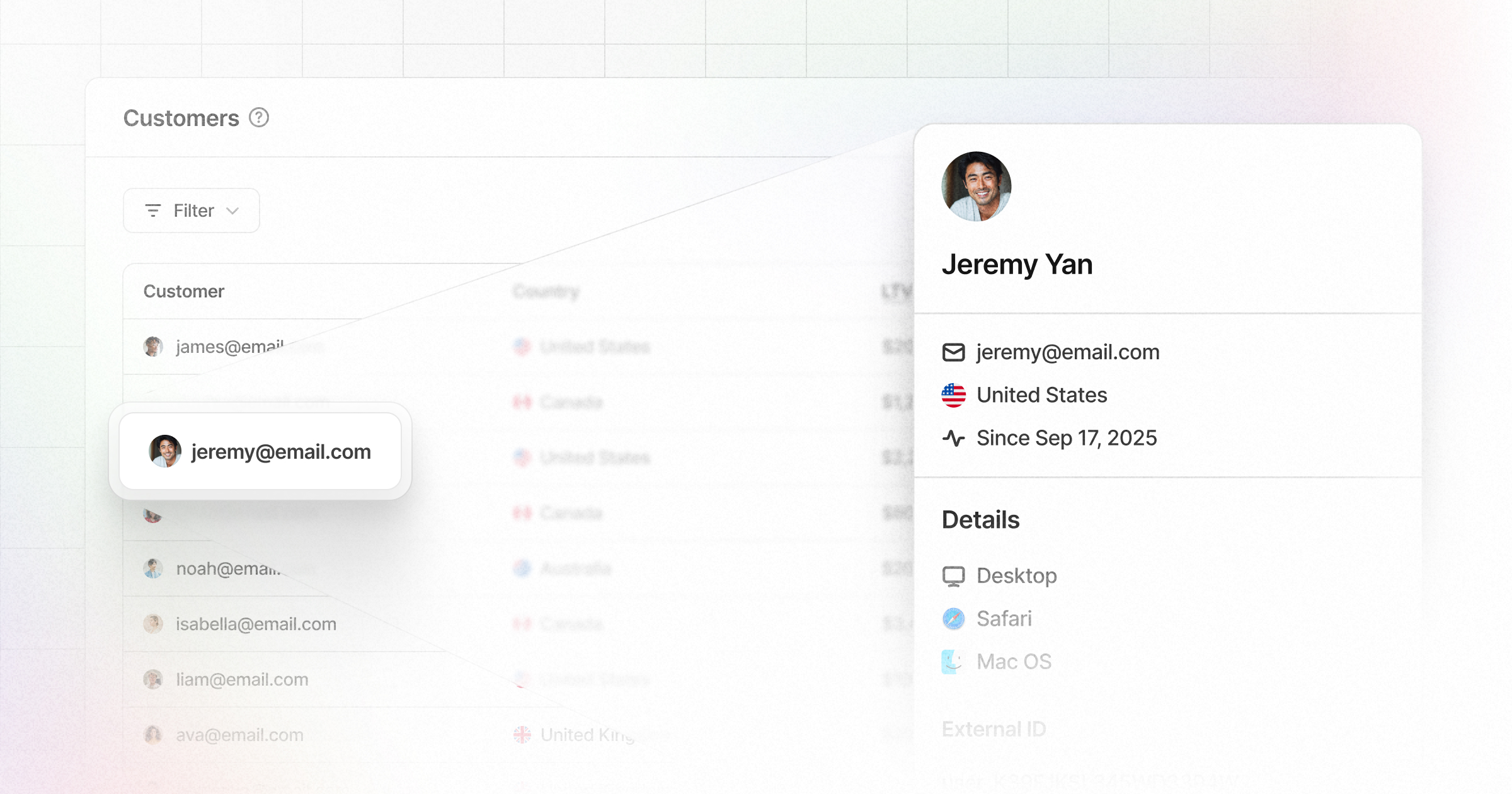
Task: Click jeremy@email.com in the highlighted row
Action: 281,452
